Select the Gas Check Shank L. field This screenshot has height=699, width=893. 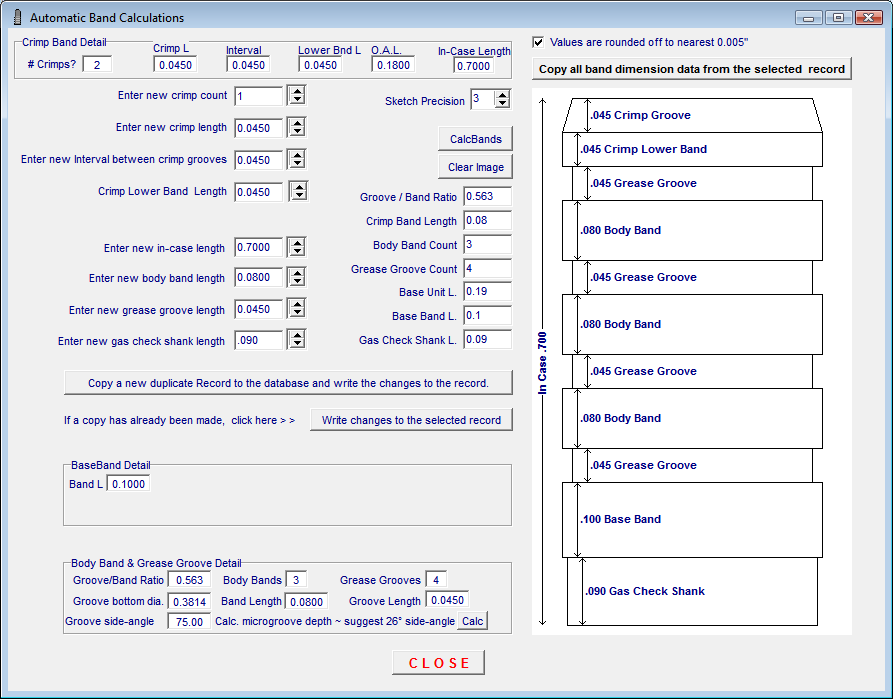(x=488, y=339)
